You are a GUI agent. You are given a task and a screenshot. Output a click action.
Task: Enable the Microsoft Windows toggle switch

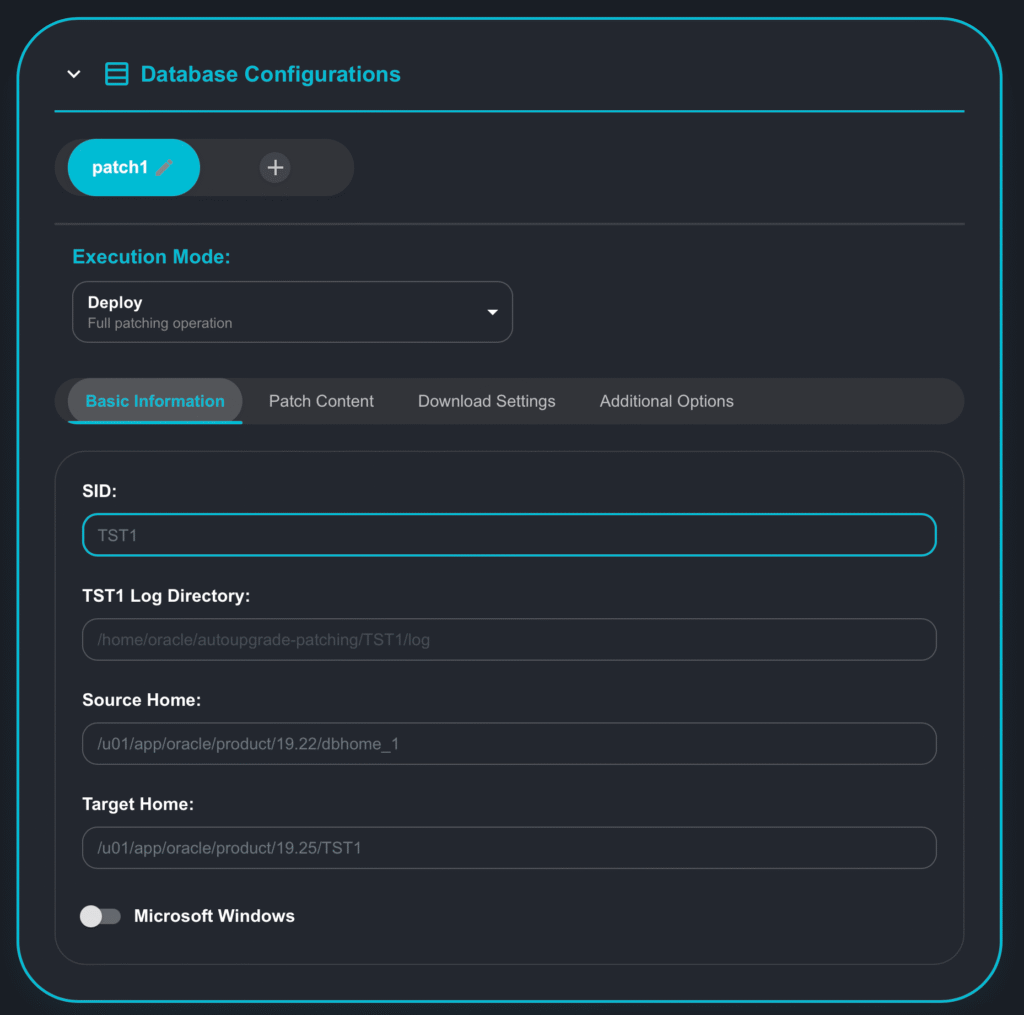[100, 916]
